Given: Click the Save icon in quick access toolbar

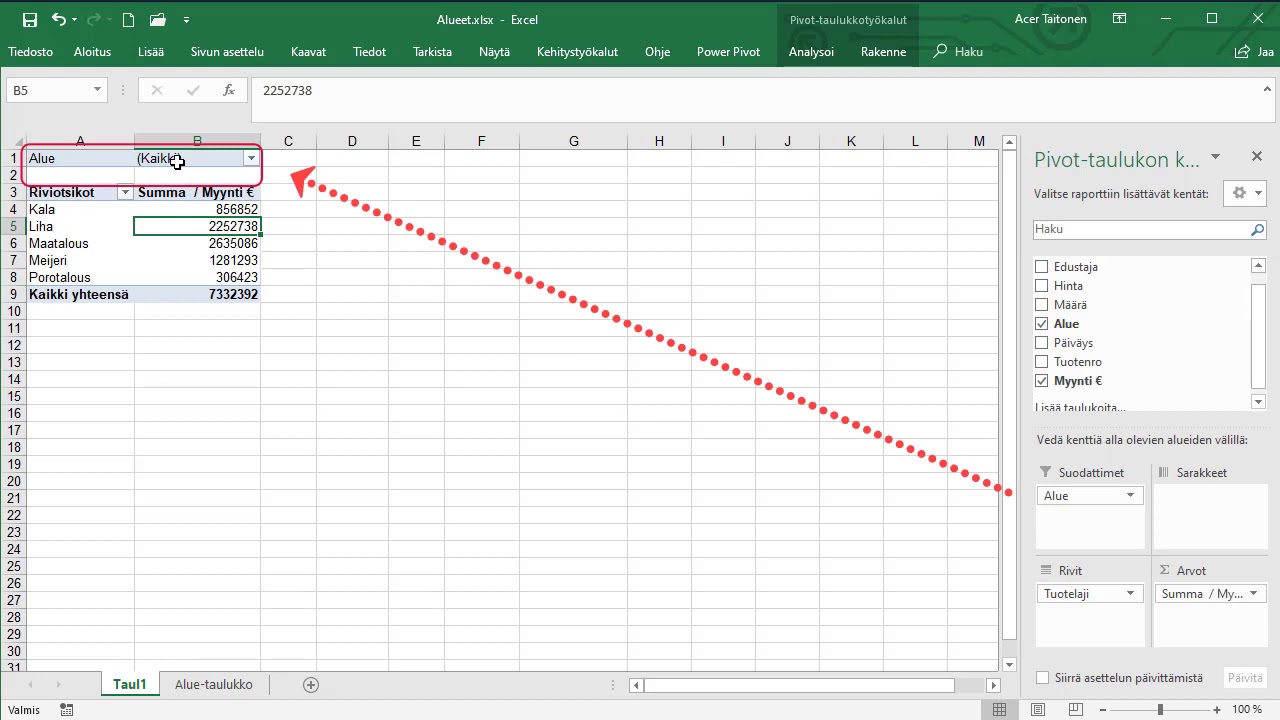Looking at the screenshot, I should tap(29, 19).
